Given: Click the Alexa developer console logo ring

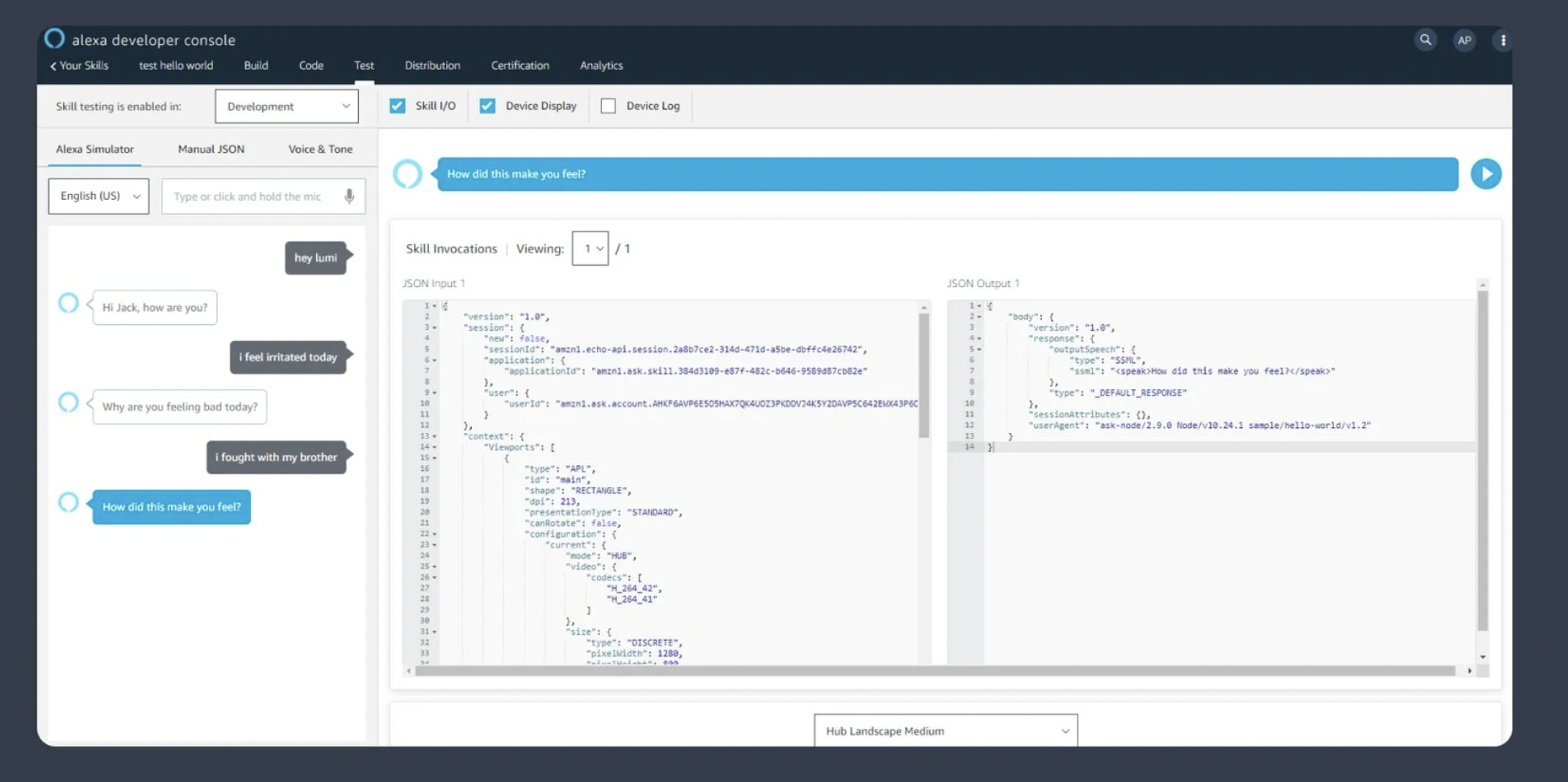Looking at the screenshot, I should coord(54,38).
